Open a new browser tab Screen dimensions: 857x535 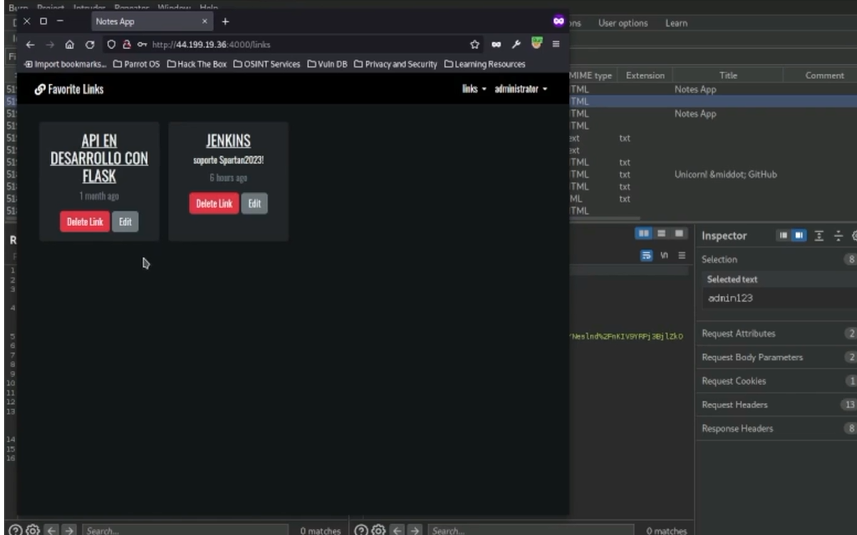click(225, 21)
